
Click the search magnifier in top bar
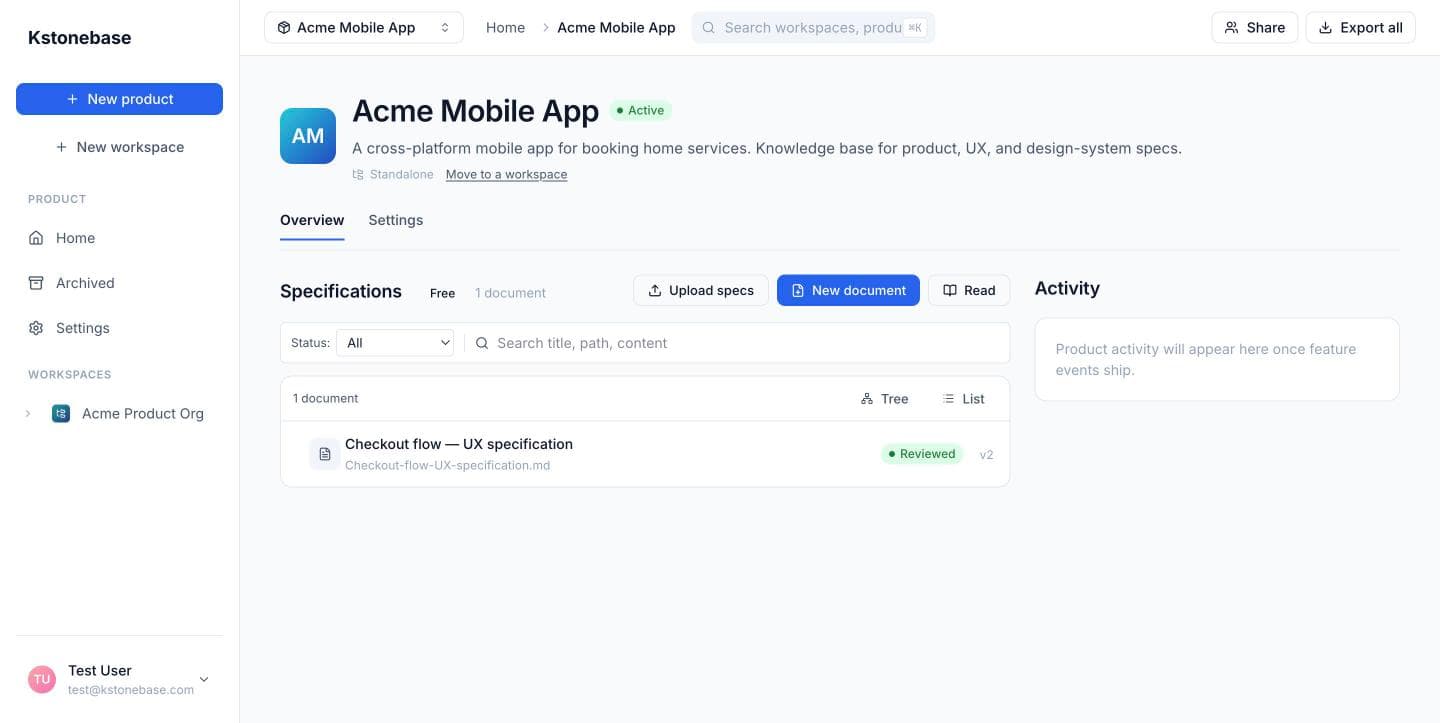[x=709, y=28]
